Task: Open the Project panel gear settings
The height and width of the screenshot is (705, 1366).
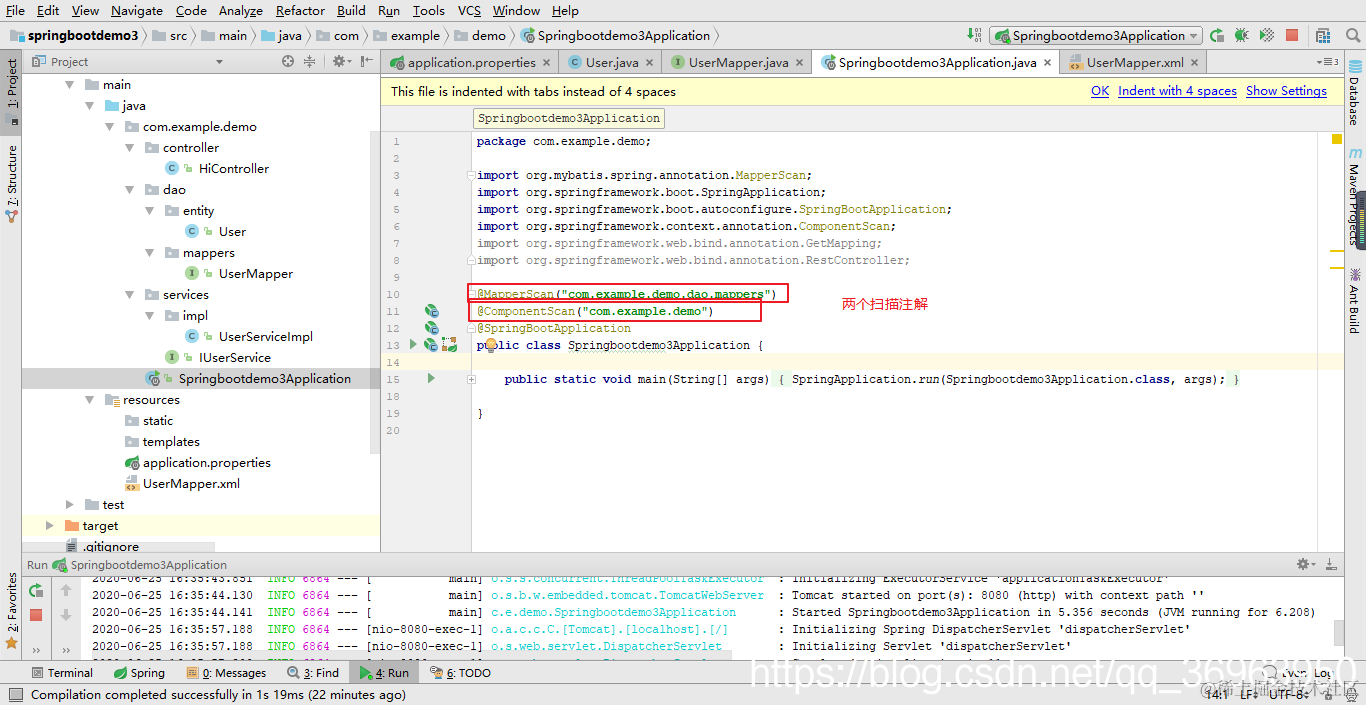Action: tap(340, 61)
